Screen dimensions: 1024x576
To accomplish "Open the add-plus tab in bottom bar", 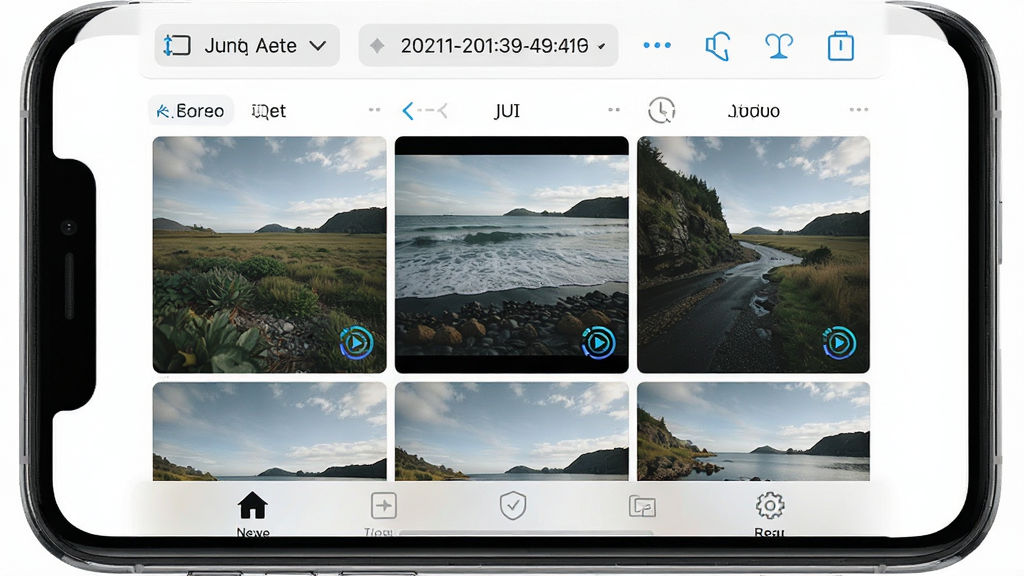I will coord(383,514).
